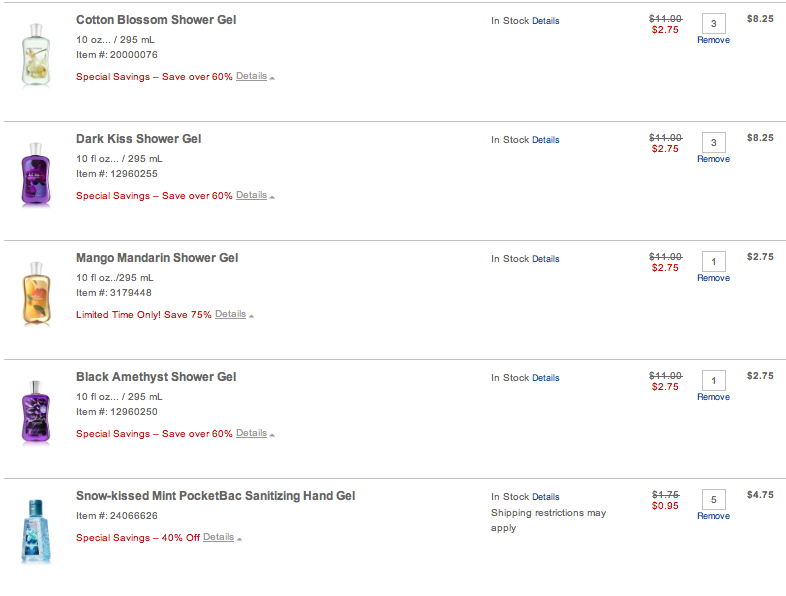Viewport: 786px width, 596px height.
Task: Open the Dark Kiss Shower Gel bottle thumbnail
Action: (36, 174)
